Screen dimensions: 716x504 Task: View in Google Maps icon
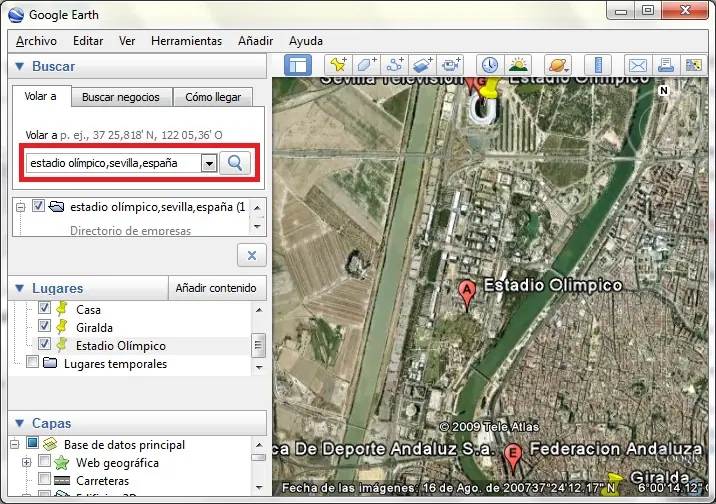[694, 65]
